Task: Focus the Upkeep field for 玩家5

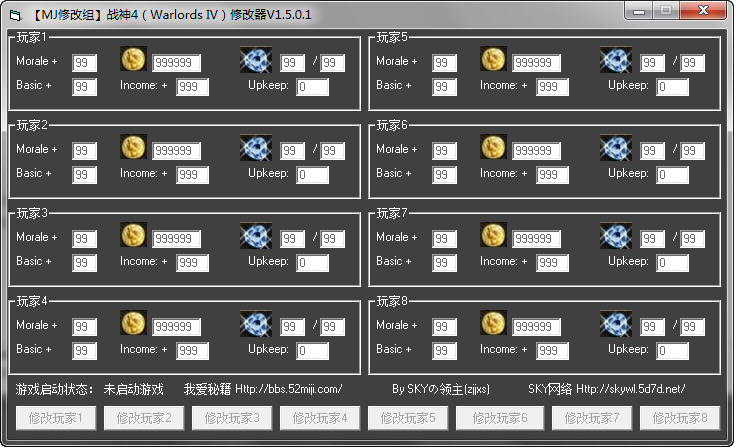Action: pyautogui.click(x=672, y=87)
